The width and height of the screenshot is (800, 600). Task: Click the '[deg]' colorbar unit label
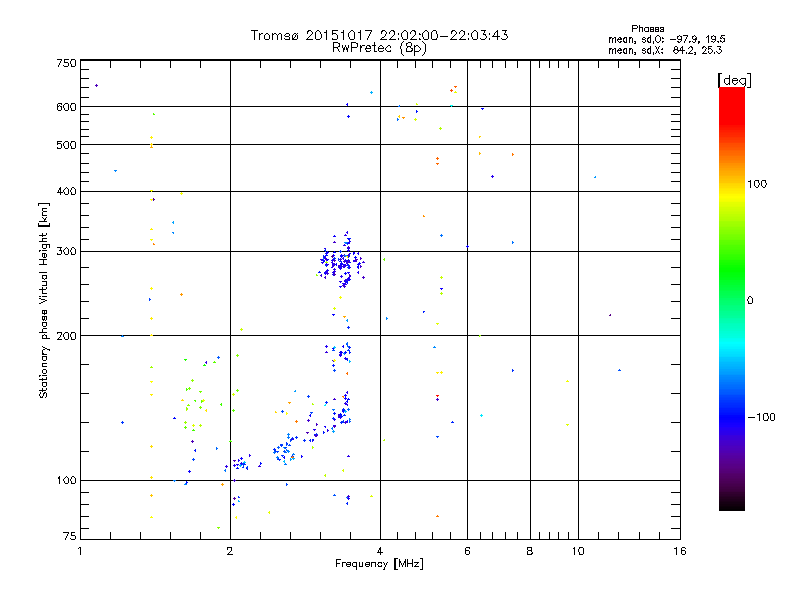click(734, 80)
